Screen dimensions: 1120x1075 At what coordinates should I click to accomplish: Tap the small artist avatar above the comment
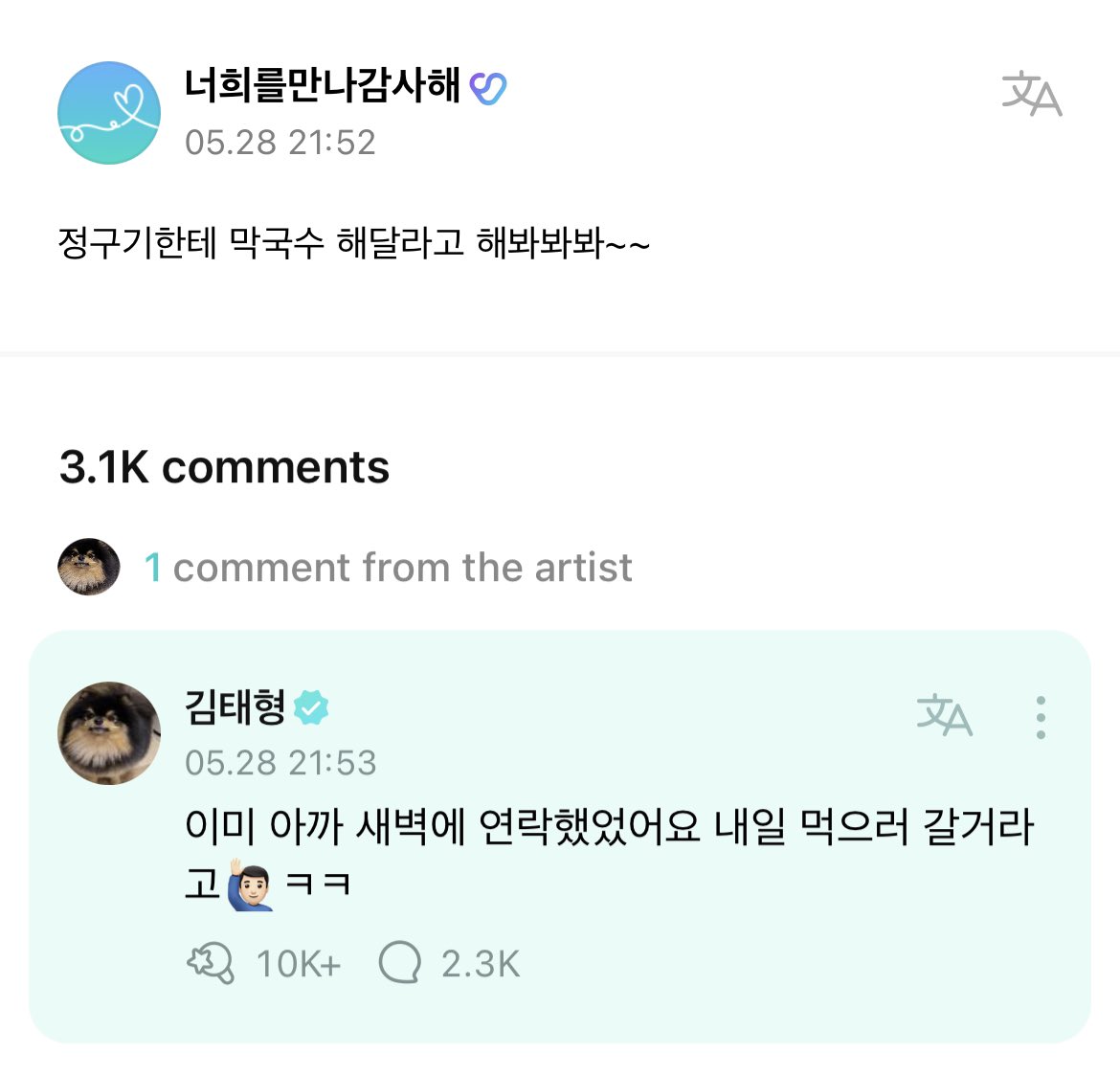coord(89,567)
